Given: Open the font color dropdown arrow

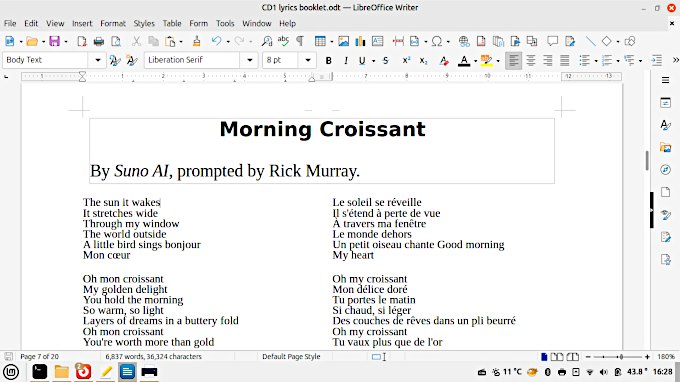Looking at the screenshot, I should 475,61.
